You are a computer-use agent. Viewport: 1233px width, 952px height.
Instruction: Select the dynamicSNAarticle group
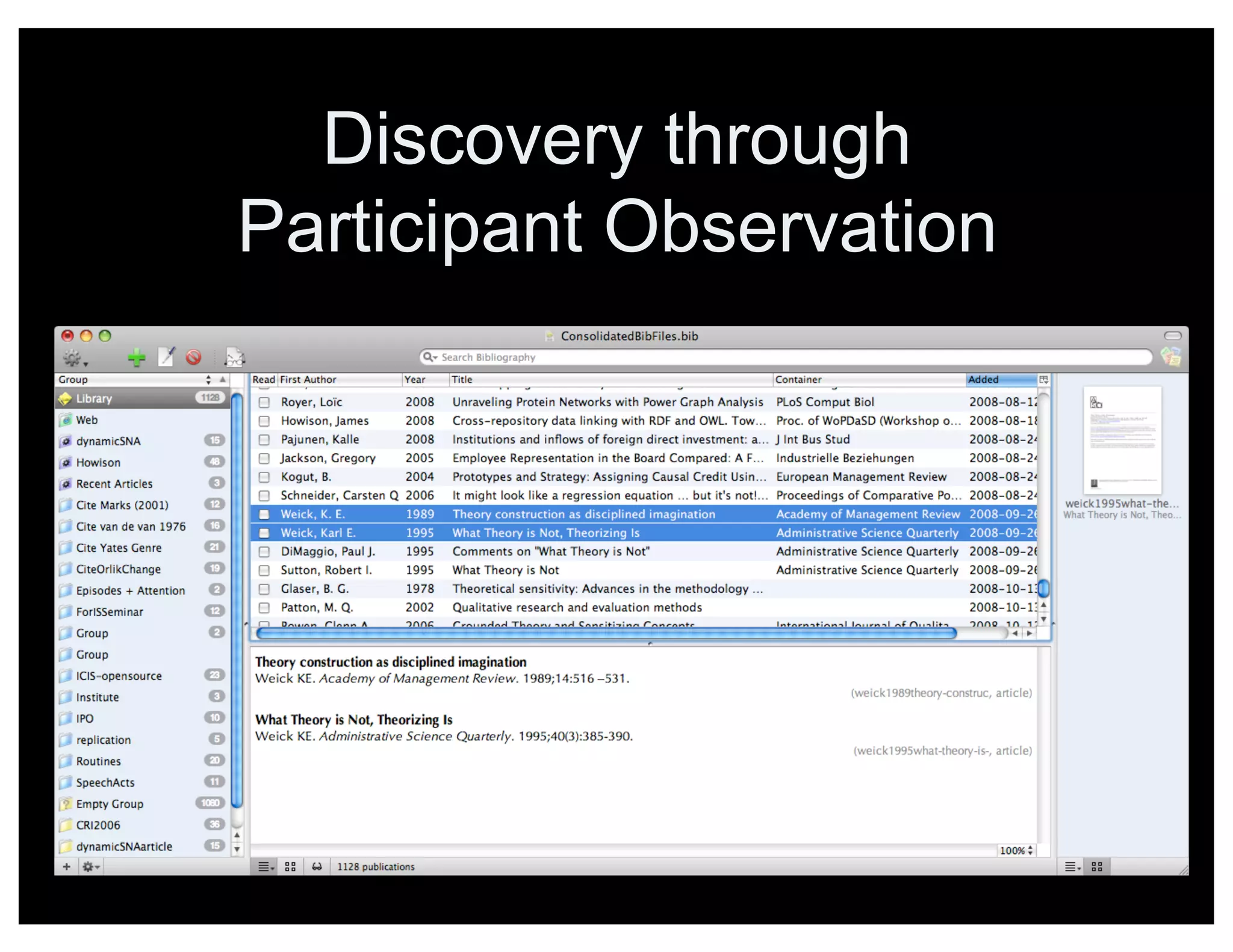(143, 847)
